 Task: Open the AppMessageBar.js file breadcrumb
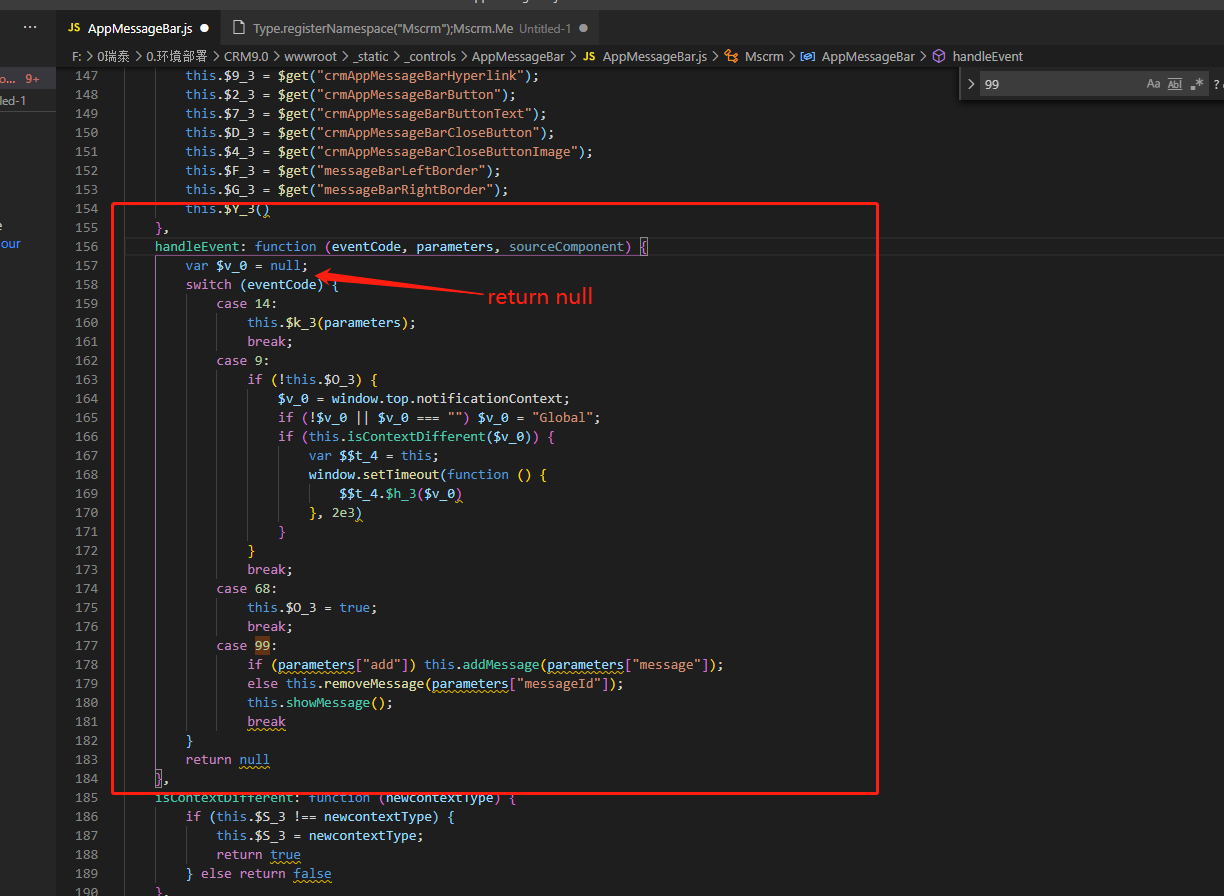tap(654, 57)
